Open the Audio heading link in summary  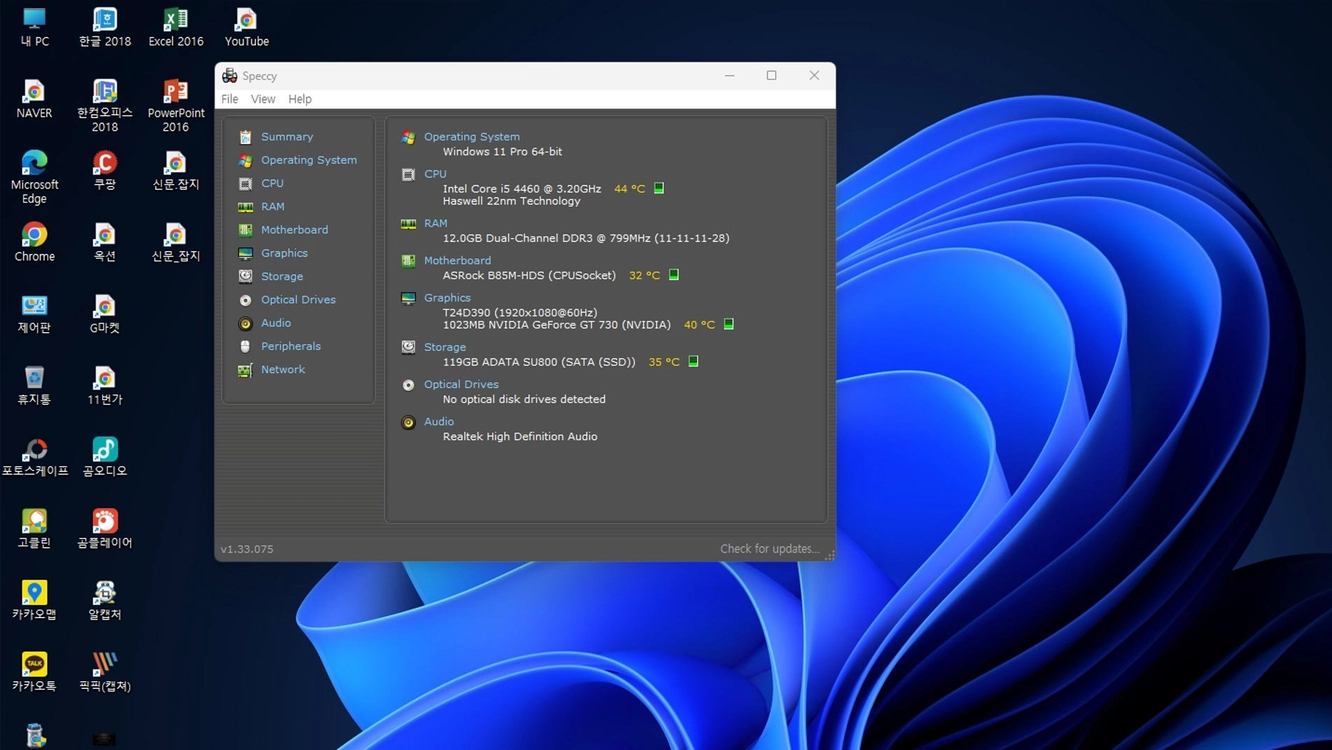[439, 422]
